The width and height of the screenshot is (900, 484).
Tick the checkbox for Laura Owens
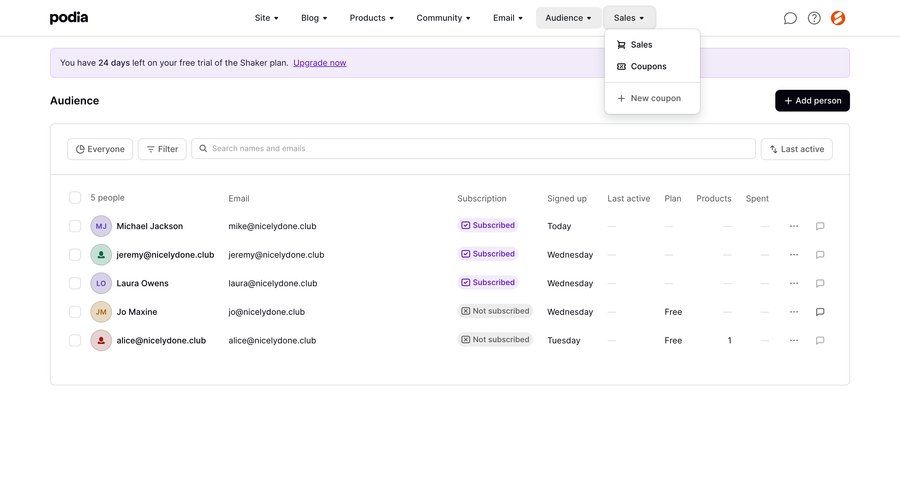75,283
